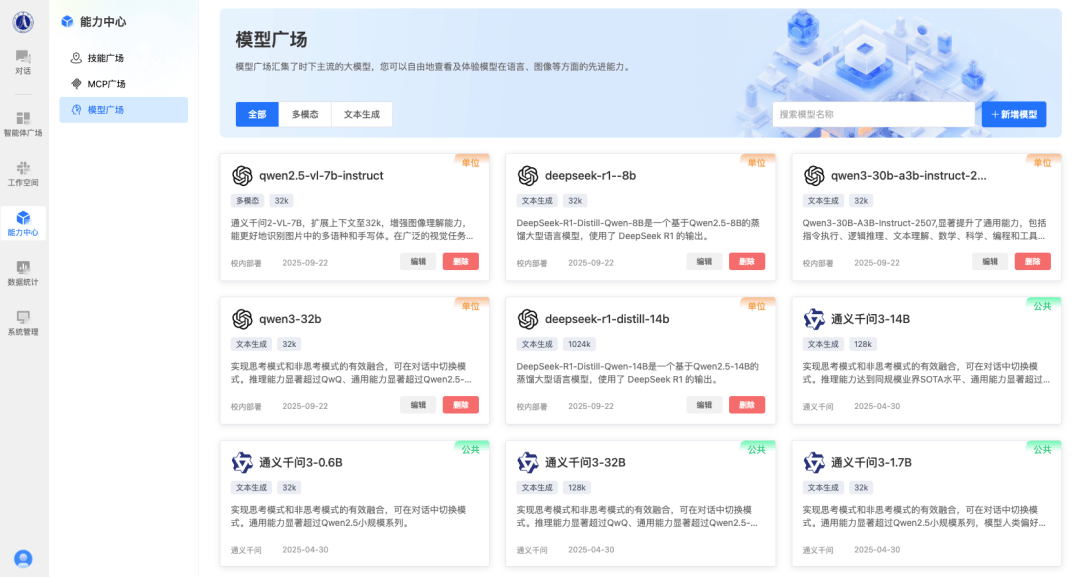Screen dimensions: 1080x577
Task: Select the 全部 filter tab
Action: click(x=257, y=115)
